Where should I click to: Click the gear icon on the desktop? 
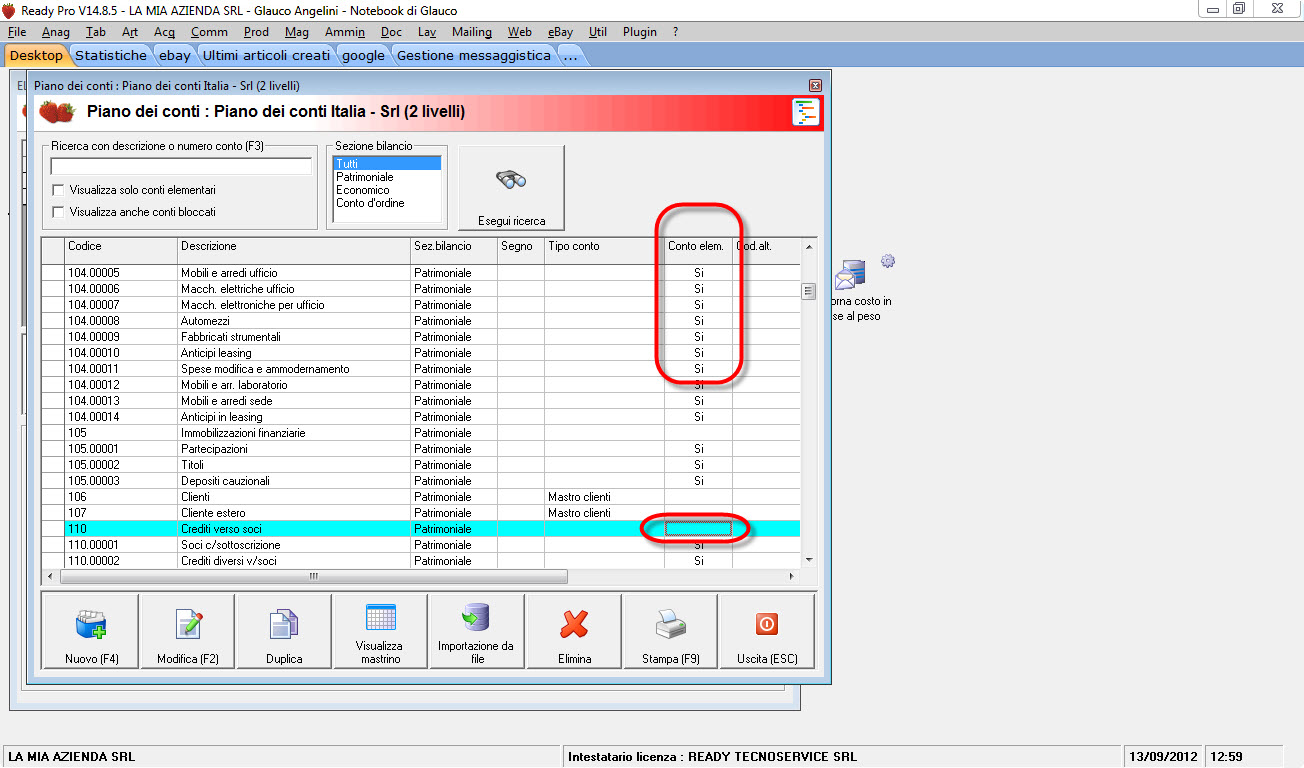(887, 262)
